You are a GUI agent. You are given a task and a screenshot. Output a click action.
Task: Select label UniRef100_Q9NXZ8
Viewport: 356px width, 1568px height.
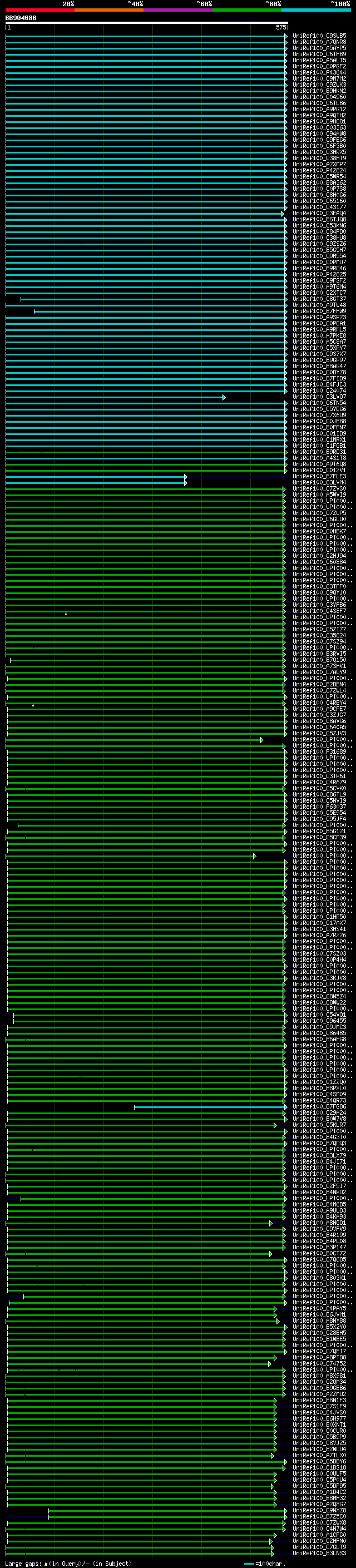319,1510
